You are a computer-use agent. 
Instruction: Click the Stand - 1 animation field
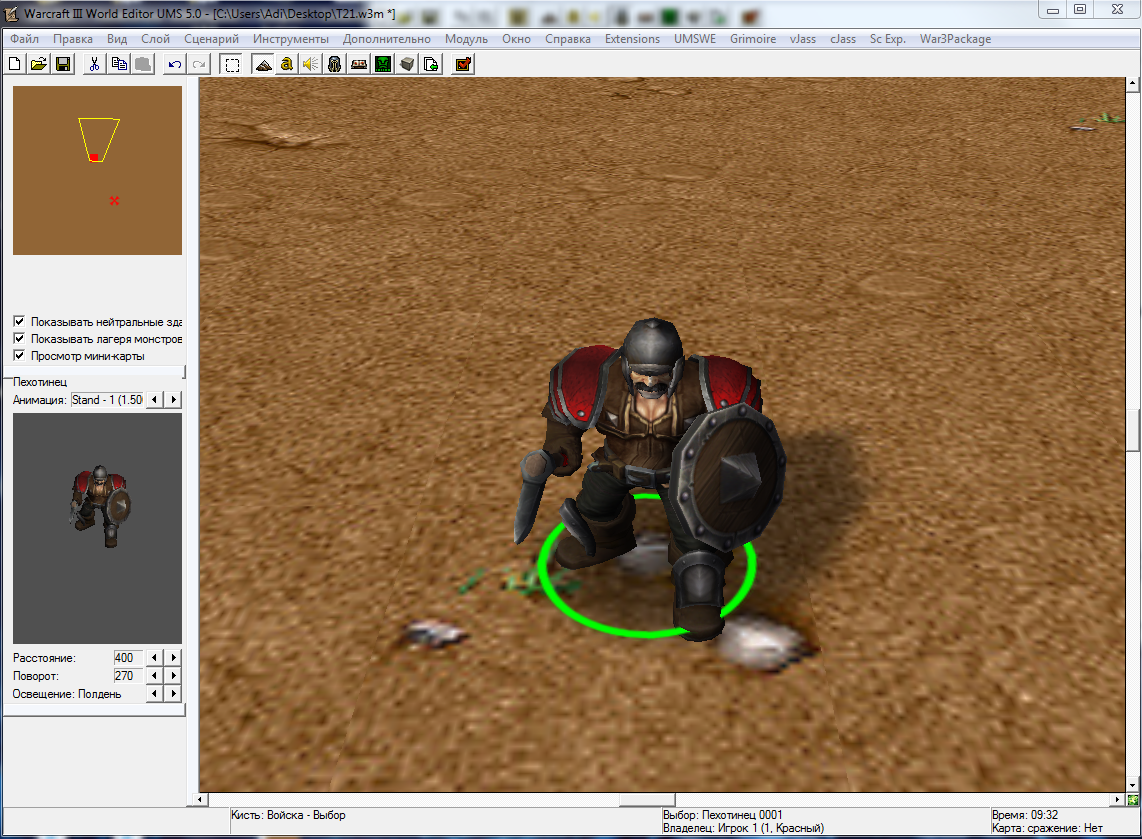pyautogui.click(x=106, y=400)
